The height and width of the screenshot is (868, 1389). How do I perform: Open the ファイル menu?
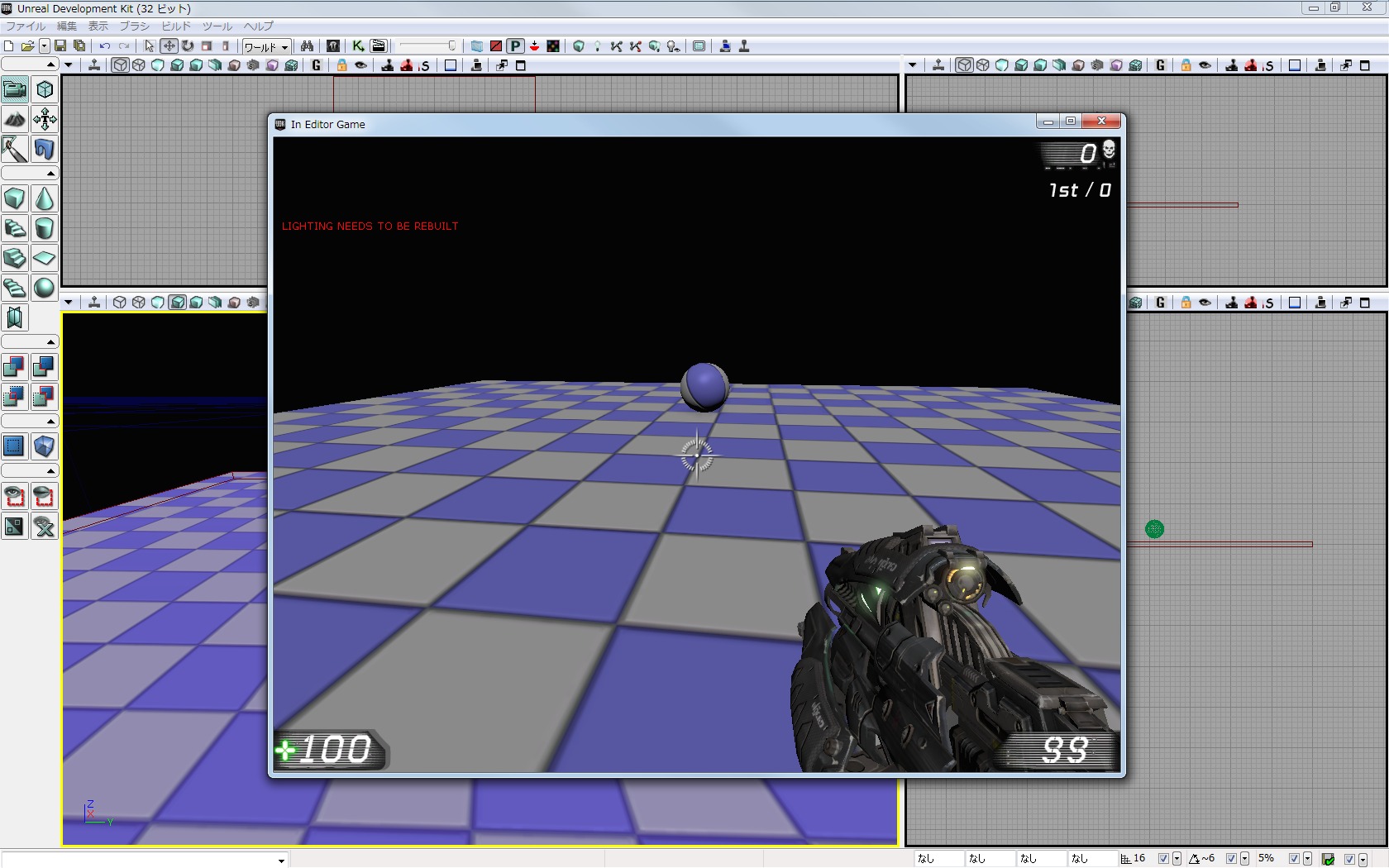click(x=26, y=26)
